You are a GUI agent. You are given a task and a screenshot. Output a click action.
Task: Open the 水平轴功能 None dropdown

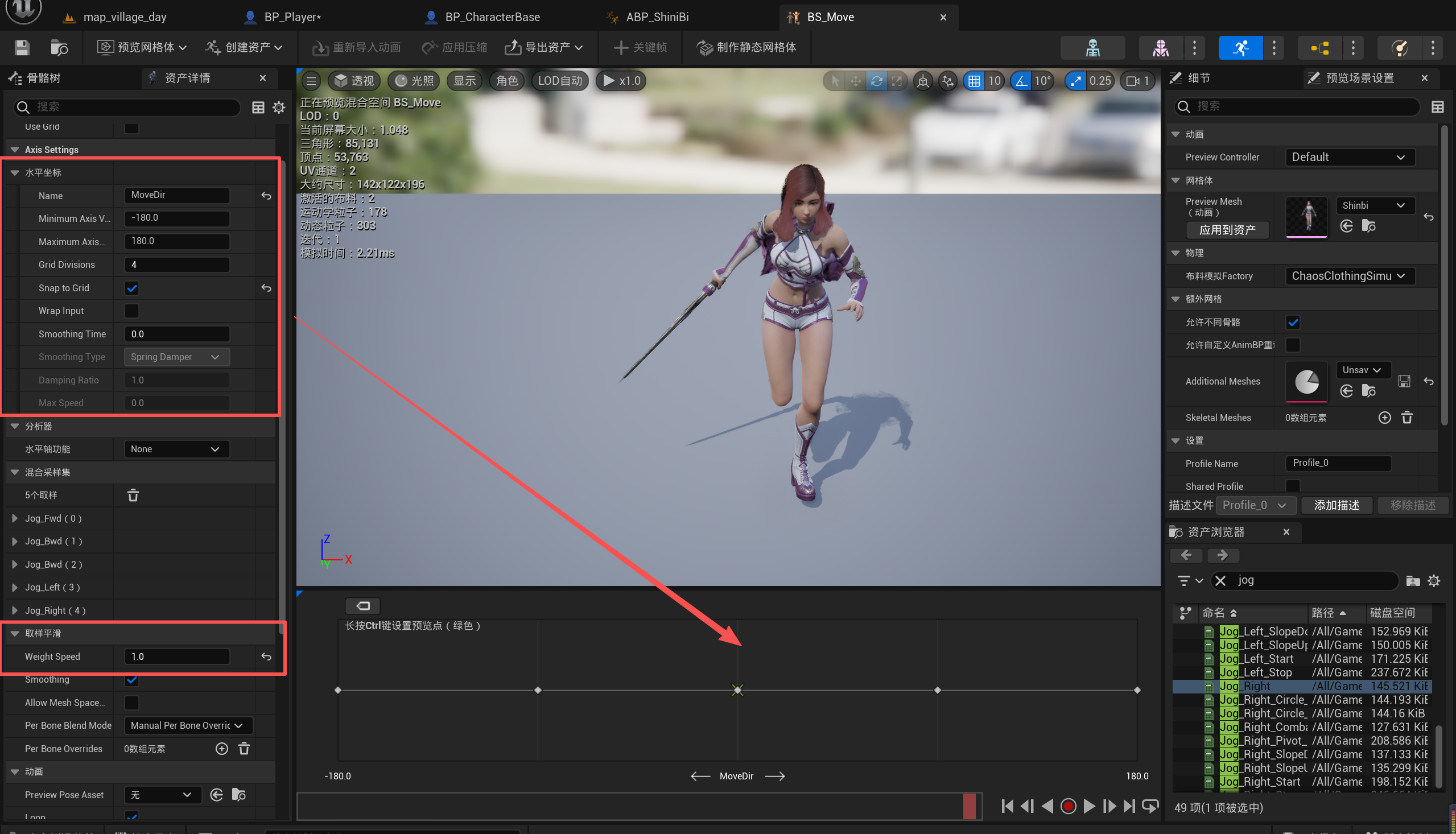(x=176, y=449)
